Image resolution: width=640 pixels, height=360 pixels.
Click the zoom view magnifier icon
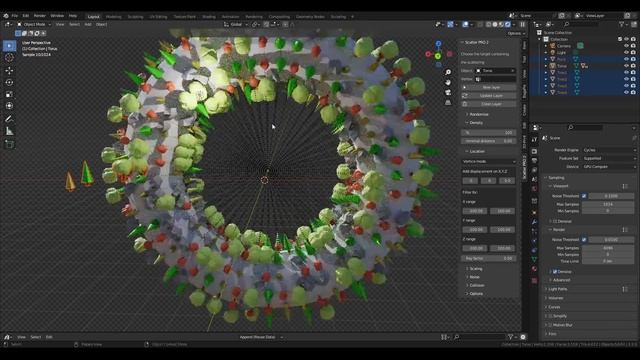tap(448, 72)
